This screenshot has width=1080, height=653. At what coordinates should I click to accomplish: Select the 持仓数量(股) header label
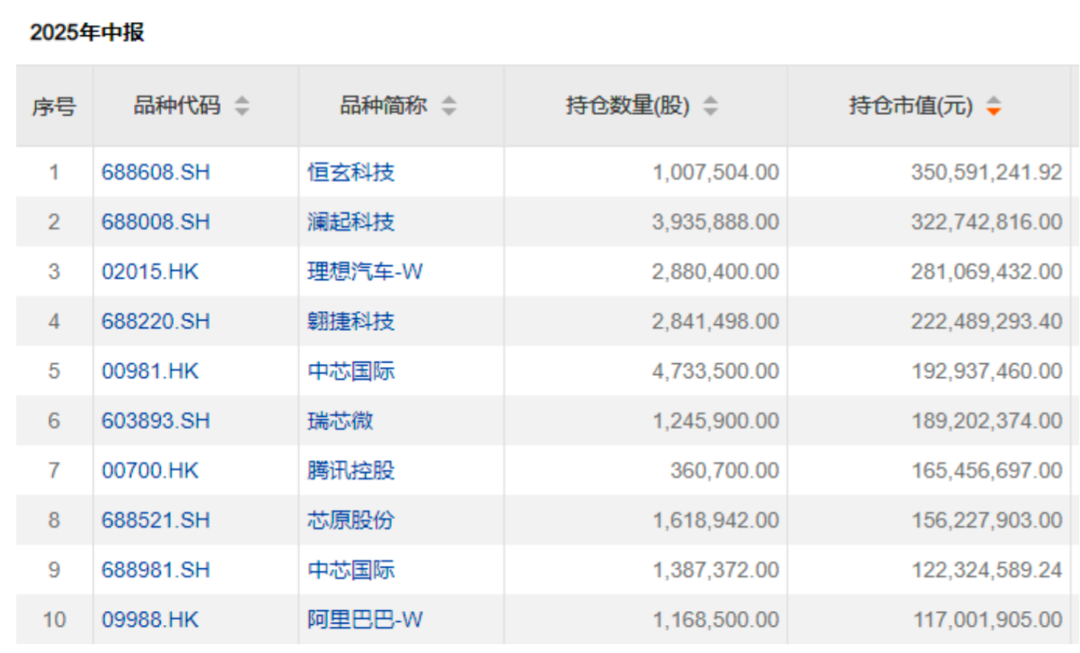[628, 105]
